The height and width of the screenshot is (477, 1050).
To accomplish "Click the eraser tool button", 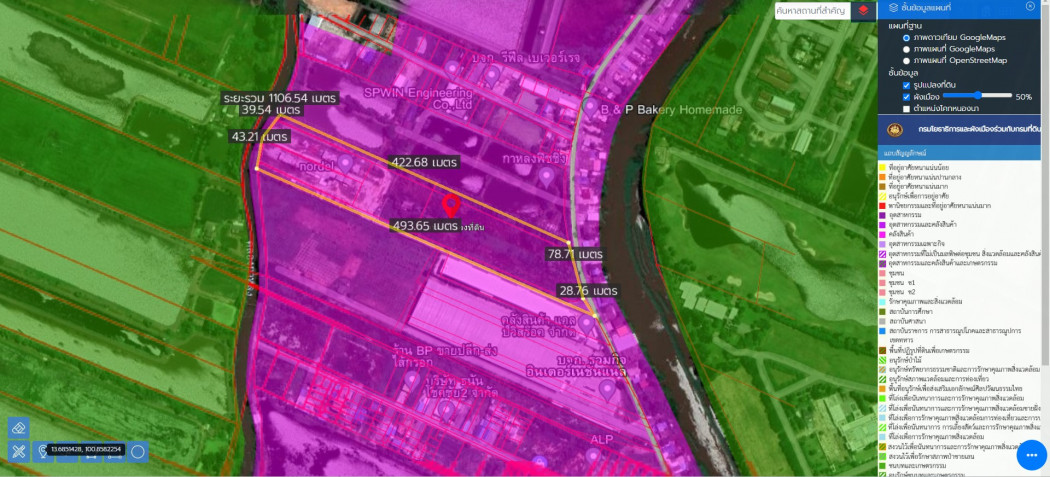I will click(x=18, y=427).
